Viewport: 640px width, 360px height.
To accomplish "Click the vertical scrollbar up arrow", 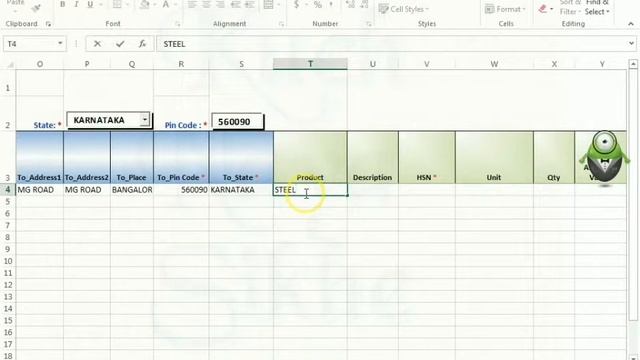I will click(633, 64).
